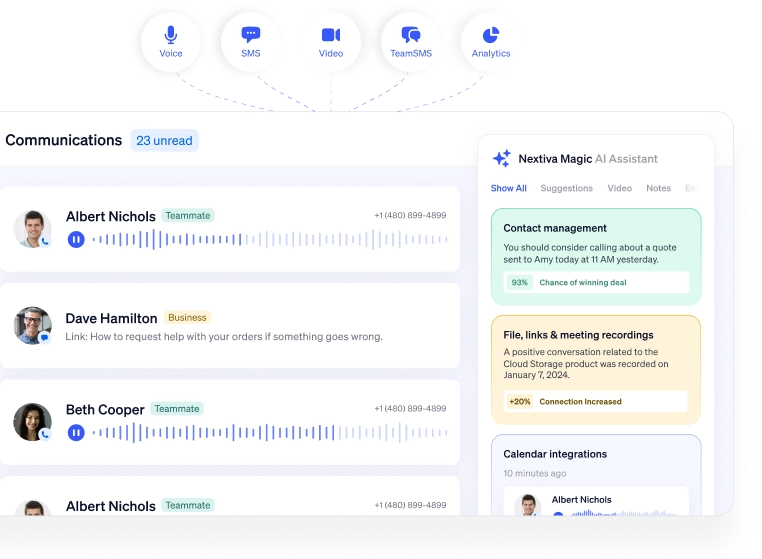This screenshot has height=559, width=762.
Task: Seek within Albert Nichols' first audio waveform
Action: 270,239
